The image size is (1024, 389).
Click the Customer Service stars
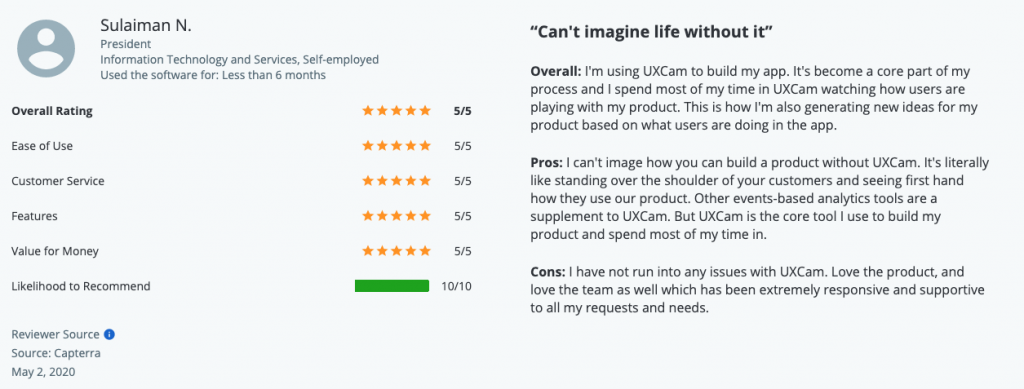pyautogui.click(x=396, y=181)
